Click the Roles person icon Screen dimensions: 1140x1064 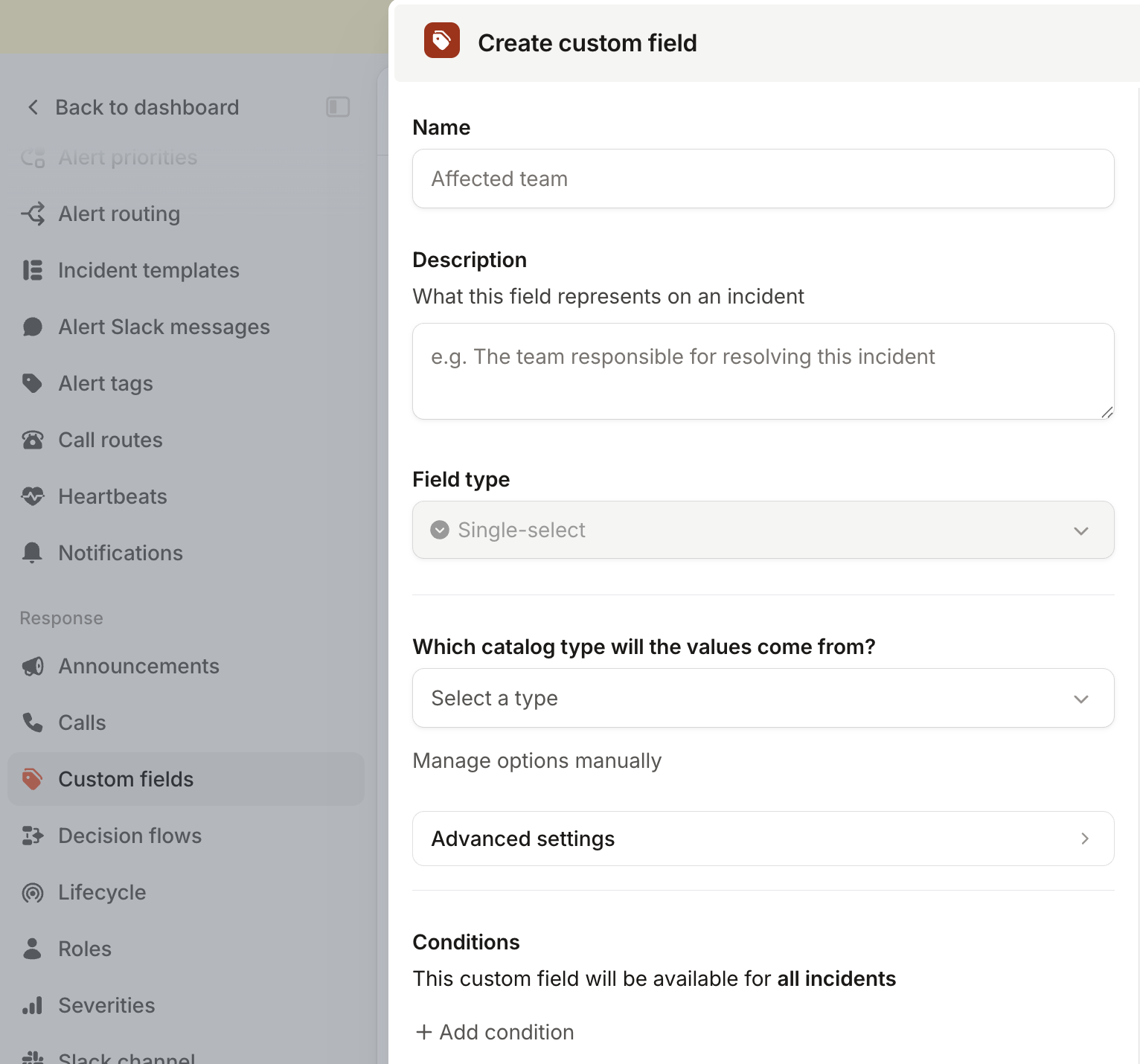[33, 949]
